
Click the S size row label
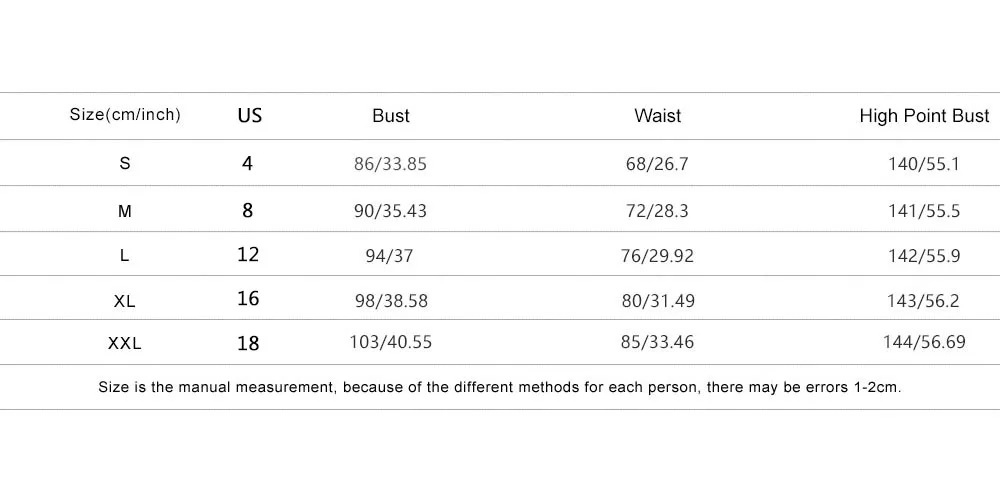pos(124,163)
